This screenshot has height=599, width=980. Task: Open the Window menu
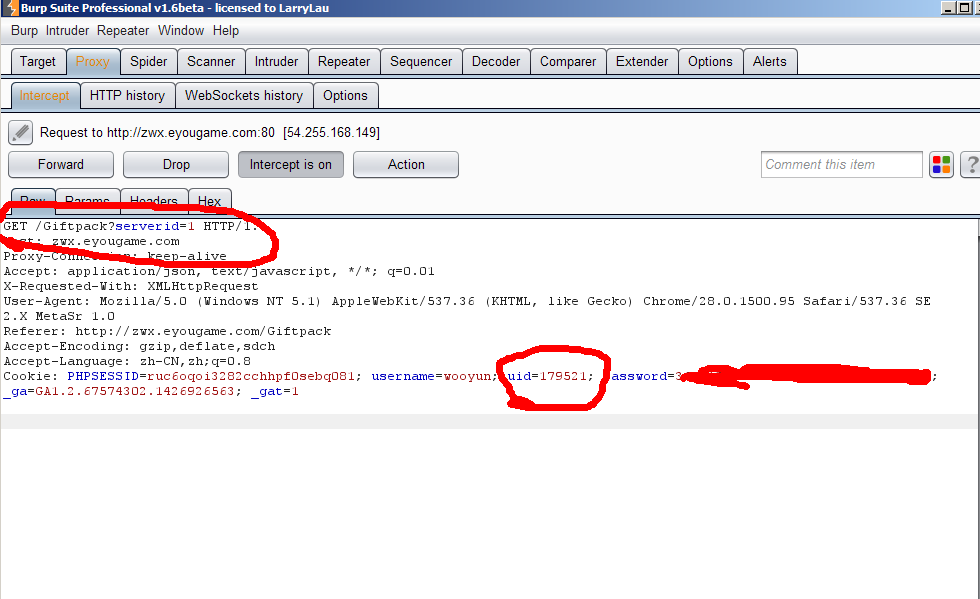pos(181,31)
